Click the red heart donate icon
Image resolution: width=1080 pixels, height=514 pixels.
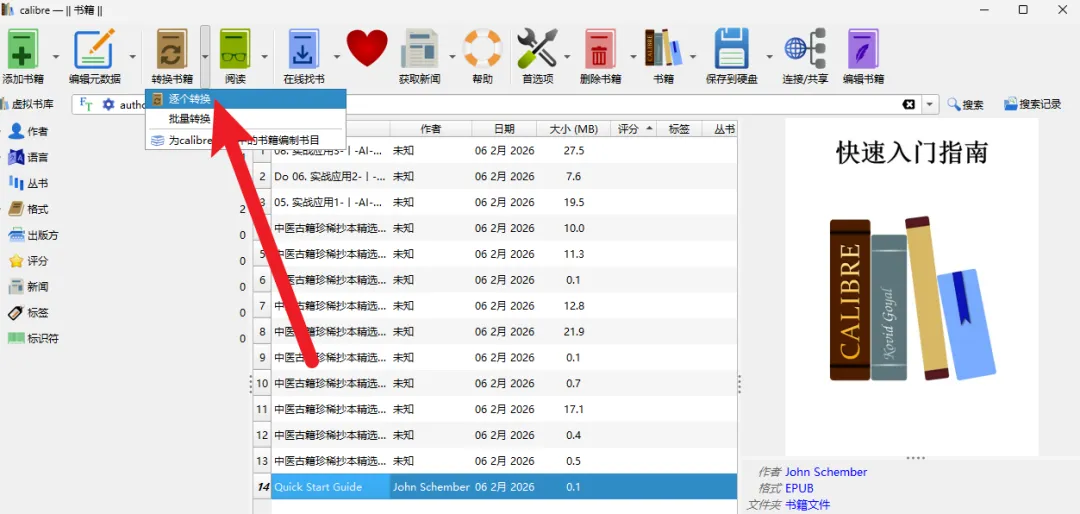point(367,48)
